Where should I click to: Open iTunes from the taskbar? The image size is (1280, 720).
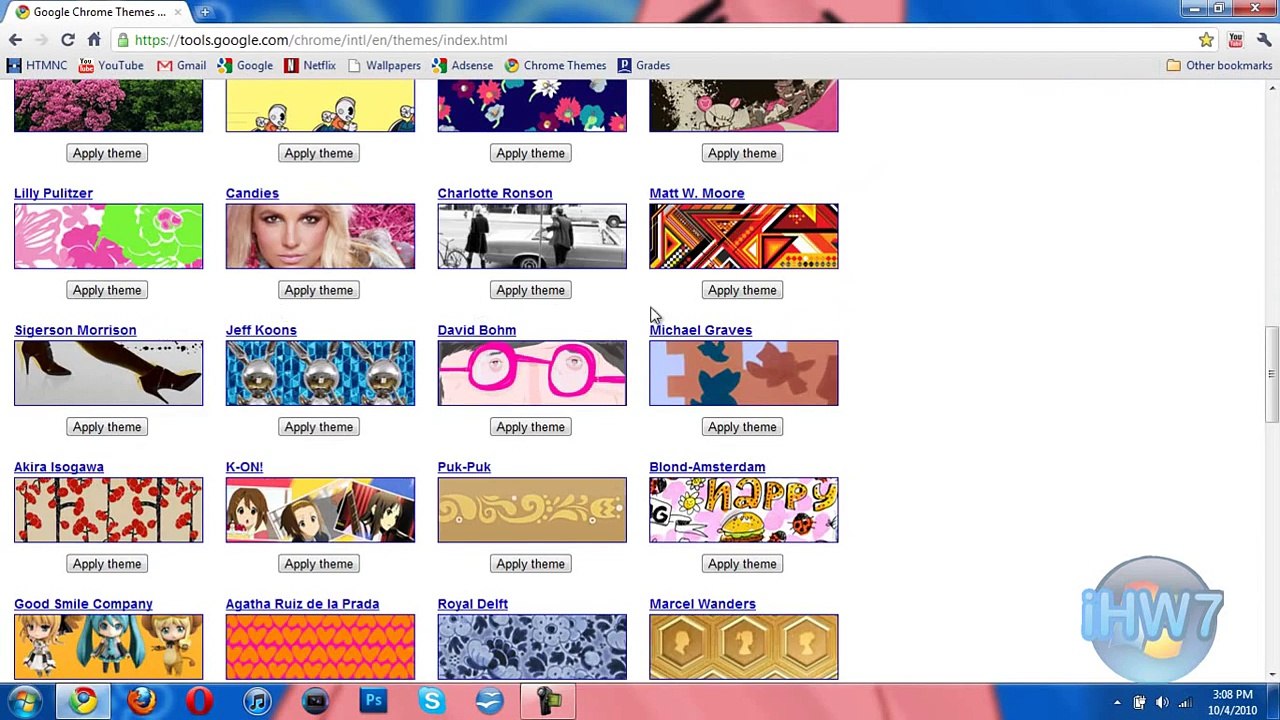click(x=257, y=701)
